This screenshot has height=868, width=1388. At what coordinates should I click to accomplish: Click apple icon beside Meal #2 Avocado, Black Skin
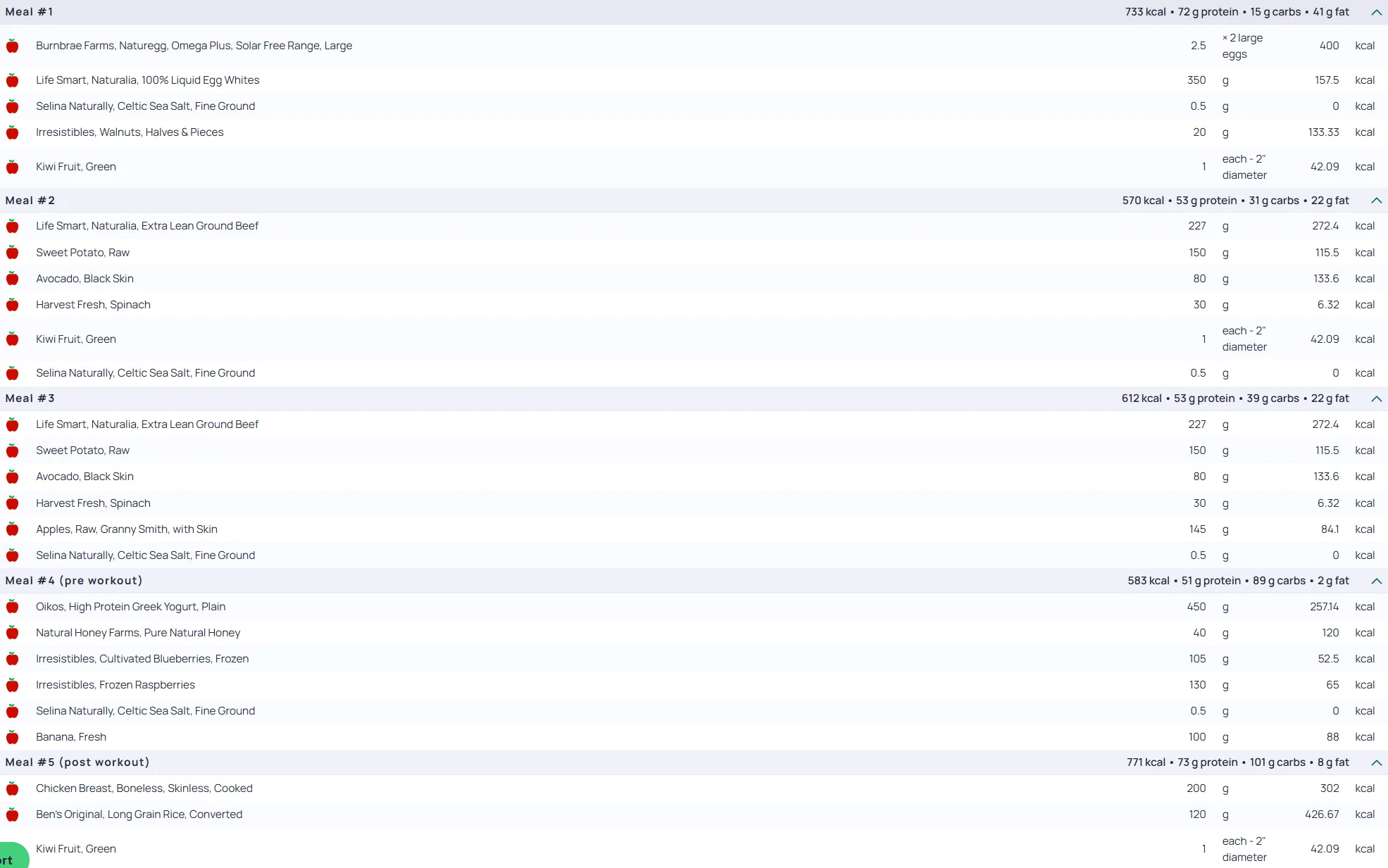point(13,279)
